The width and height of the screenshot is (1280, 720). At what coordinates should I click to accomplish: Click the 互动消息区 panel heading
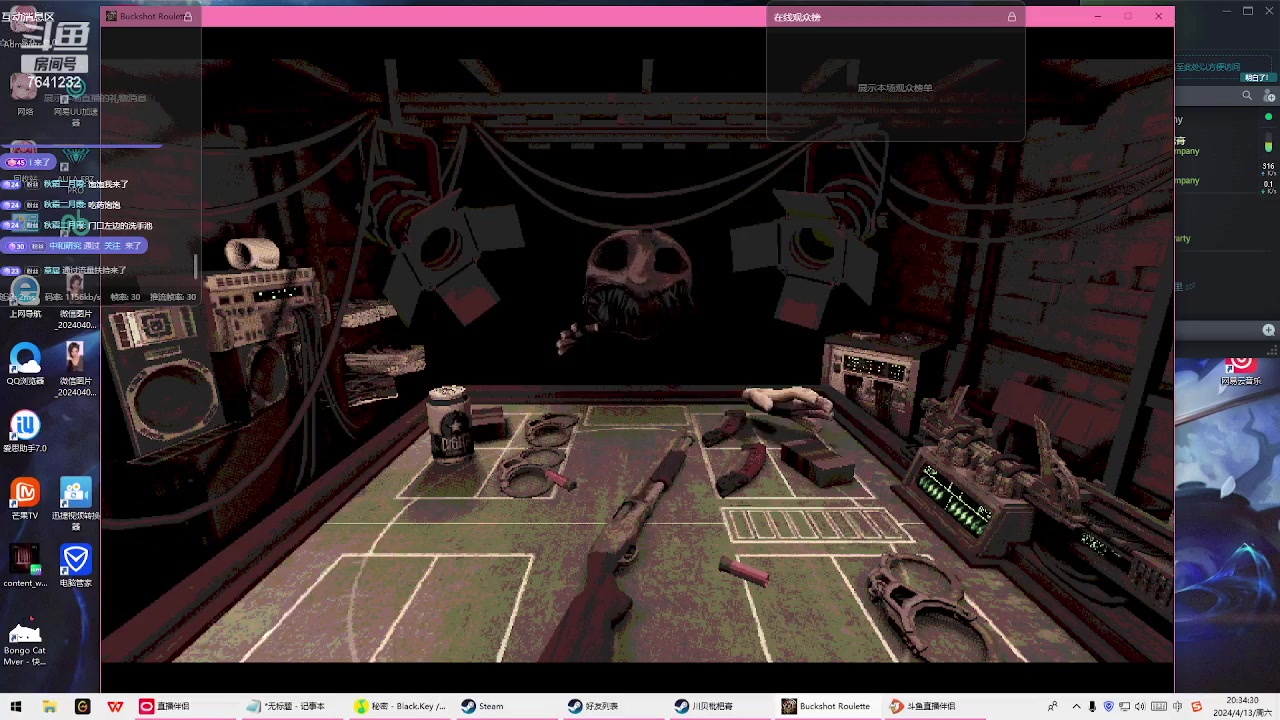coord(28,17)
